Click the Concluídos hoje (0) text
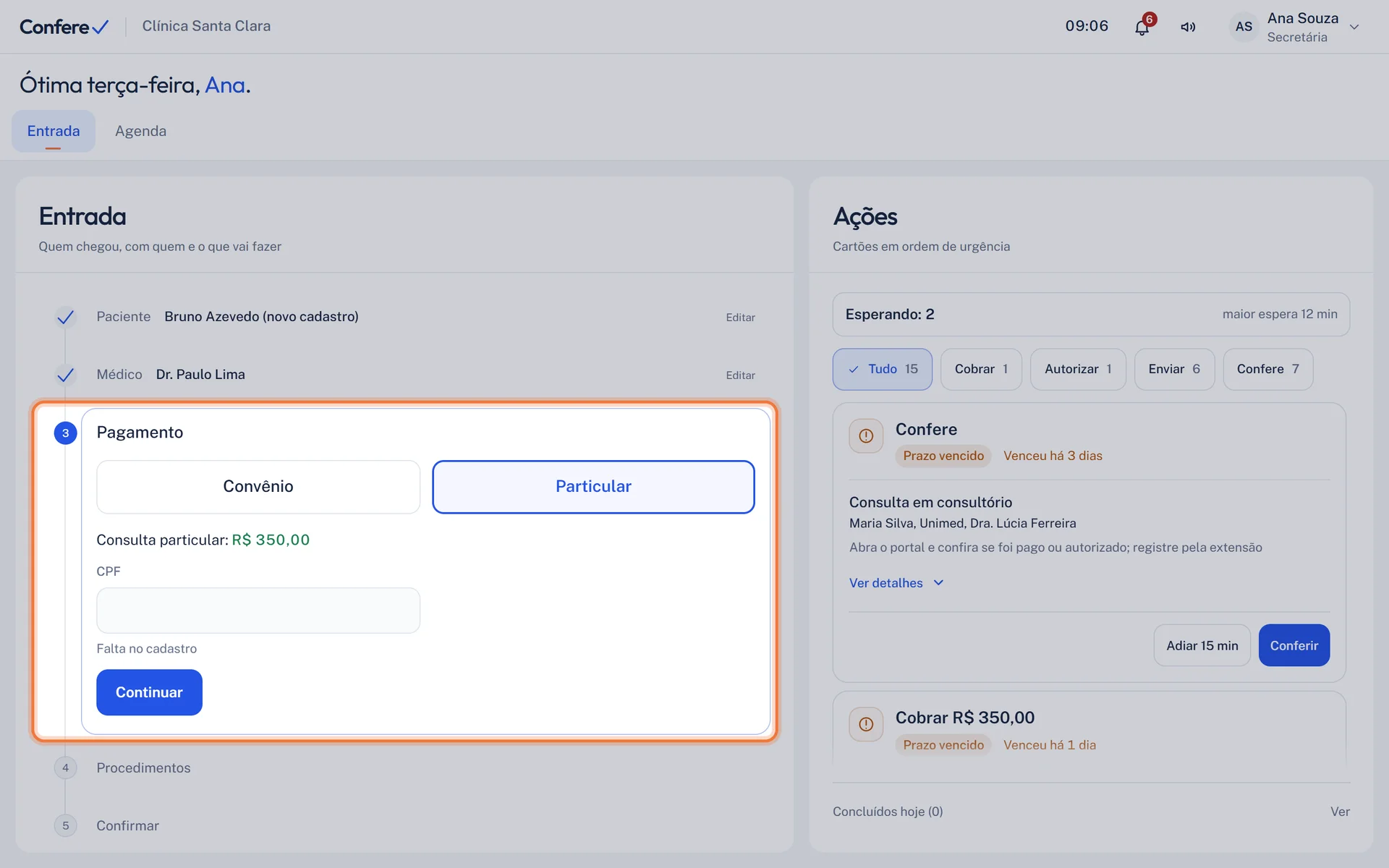Screen dimensions: 1389x868 [x=888, y=812]
